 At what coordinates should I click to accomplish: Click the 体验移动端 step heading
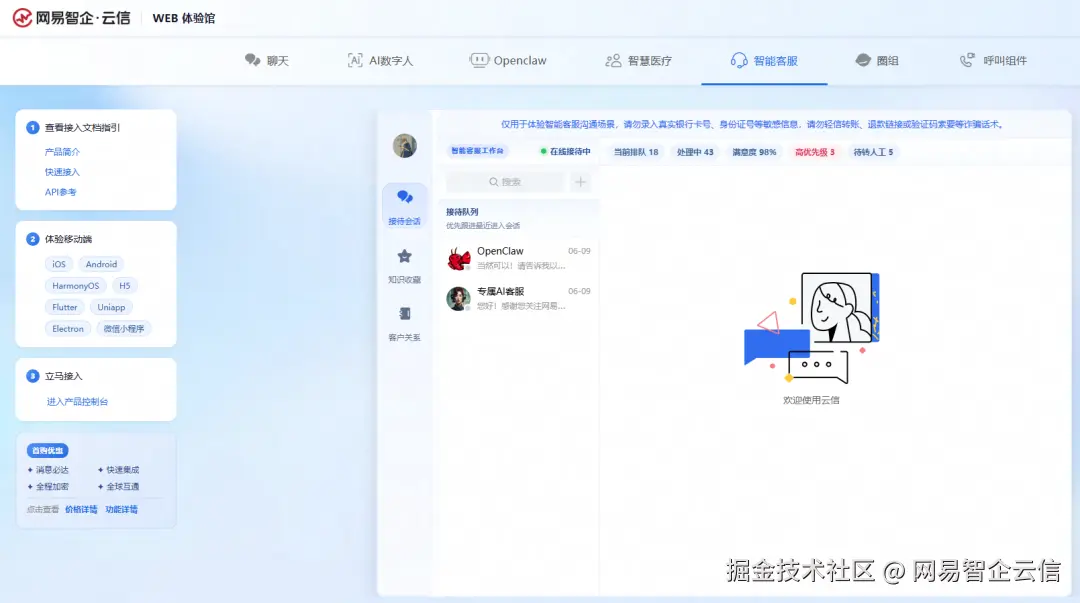pos(68,239)
